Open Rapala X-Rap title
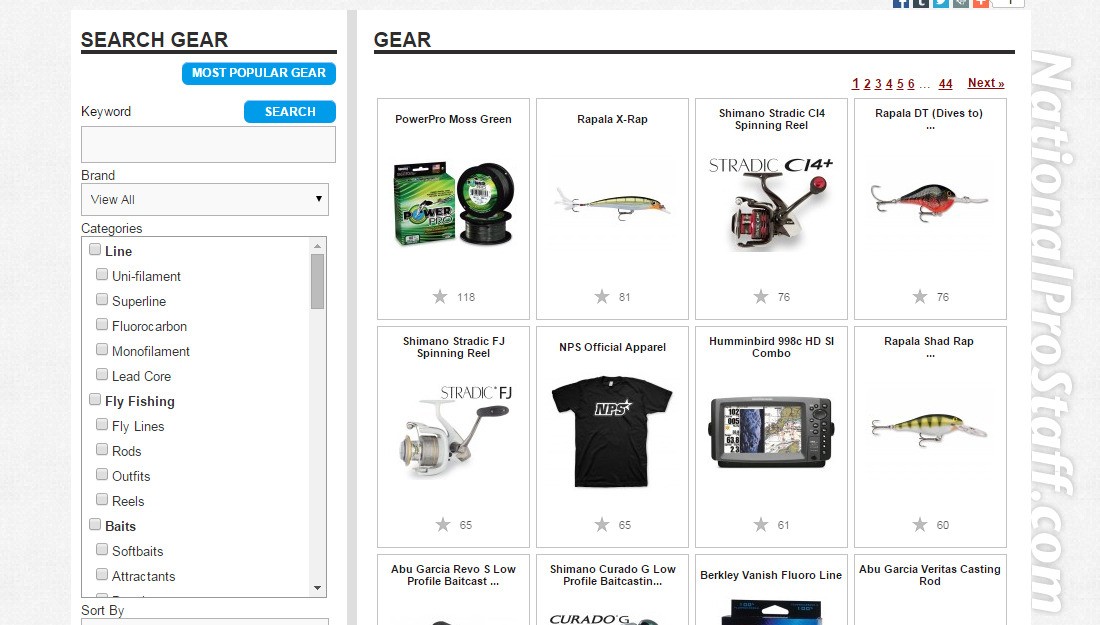 pos(612,119)
